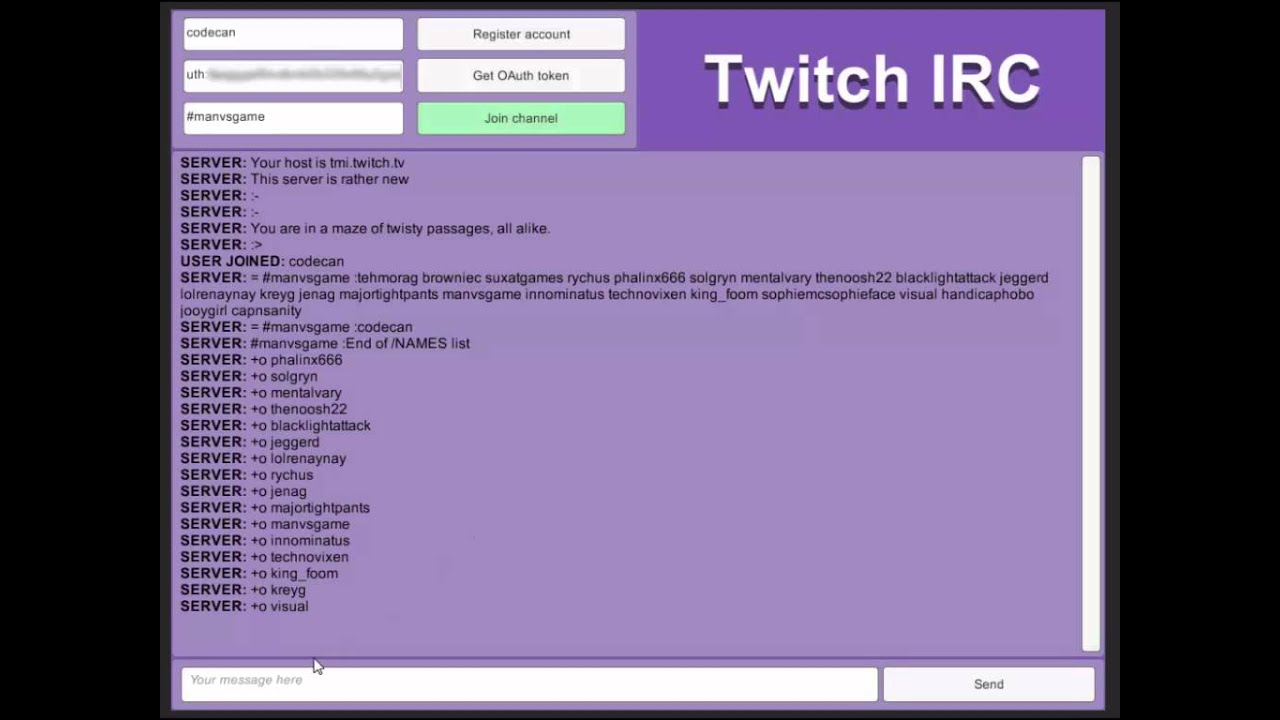
Task: Click the '+o solgryn' line
Action: coord(249,376)
